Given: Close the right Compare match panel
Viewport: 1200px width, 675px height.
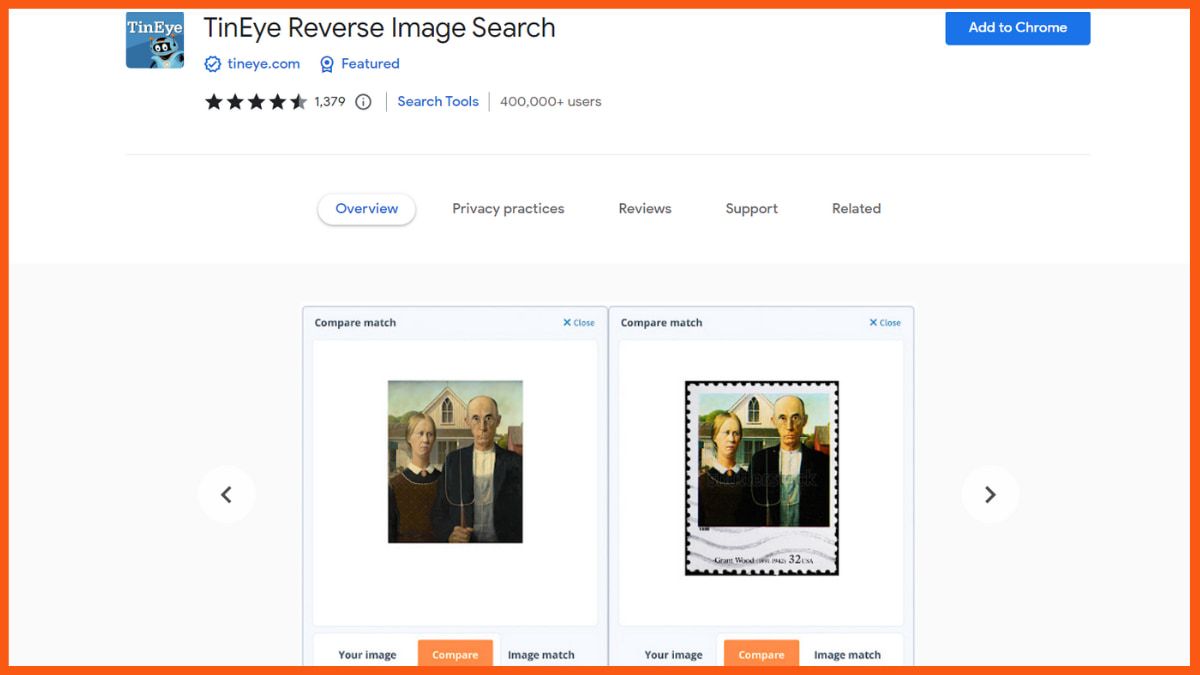Looking at the screenshot, I should click(884, 323).
